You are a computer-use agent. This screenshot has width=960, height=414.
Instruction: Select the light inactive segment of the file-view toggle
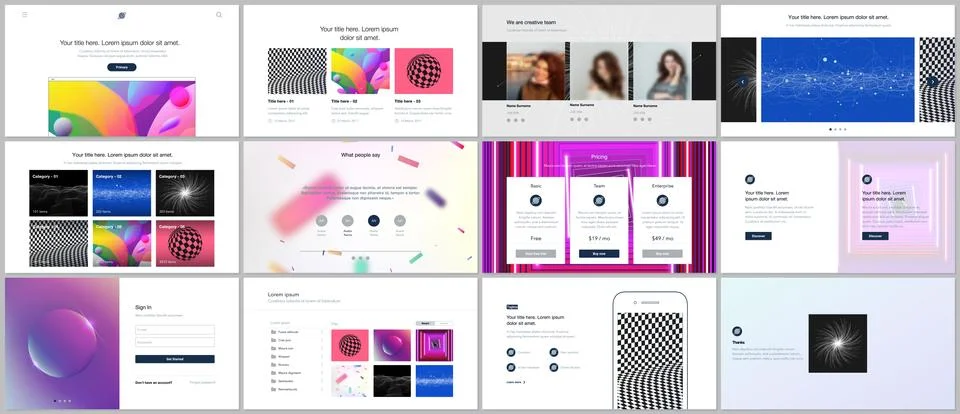(444, 323)
